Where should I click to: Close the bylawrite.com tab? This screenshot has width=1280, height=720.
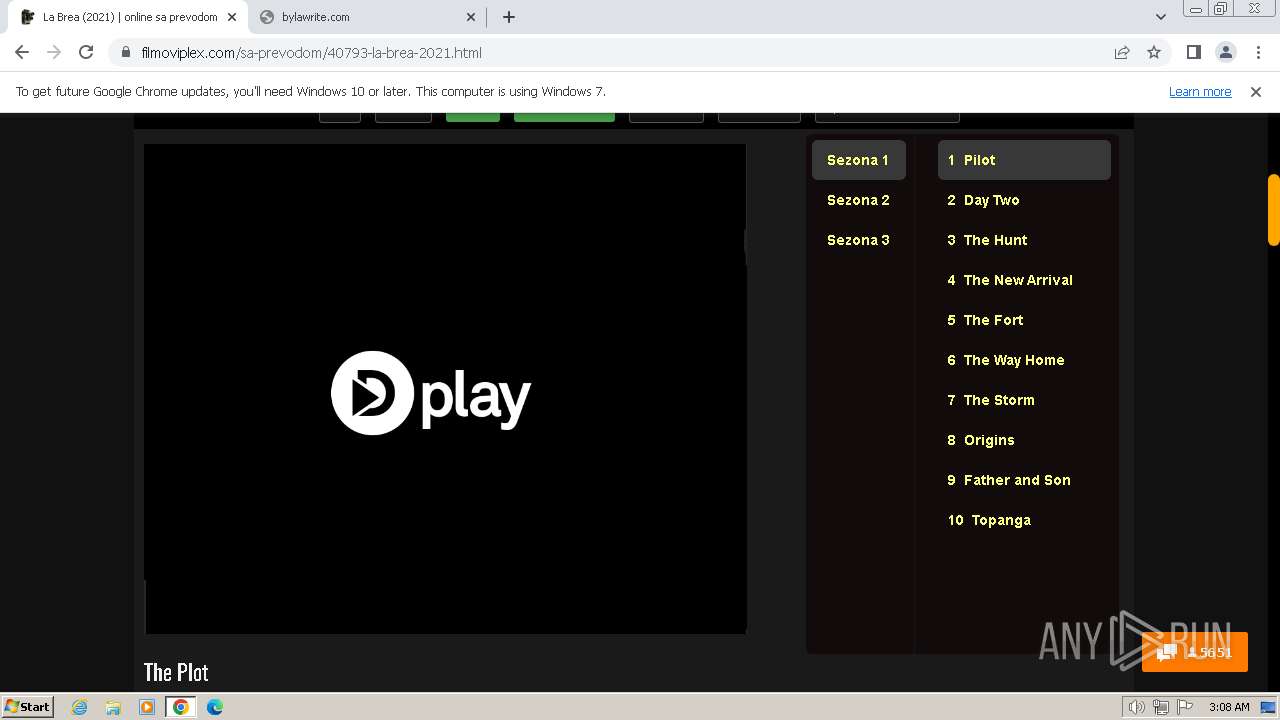click(x=472, y=17)
